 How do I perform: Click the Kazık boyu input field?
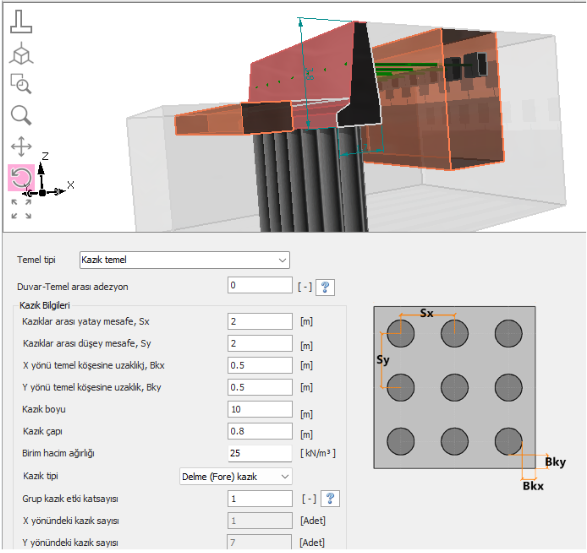(x=260, y=409)
